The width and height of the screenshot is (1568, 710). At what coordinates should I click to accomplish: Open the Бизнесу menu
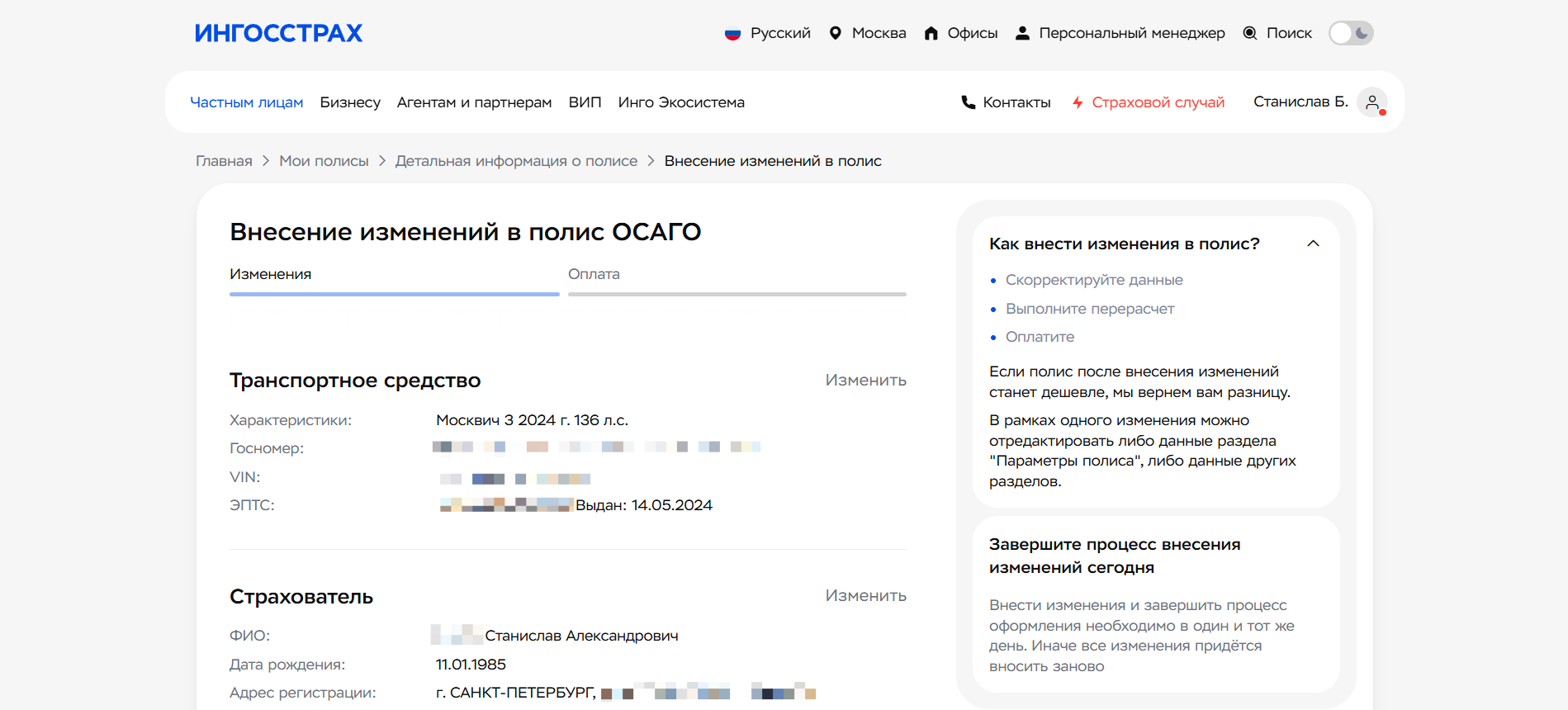pyautogui.click(x=350, y=102)
